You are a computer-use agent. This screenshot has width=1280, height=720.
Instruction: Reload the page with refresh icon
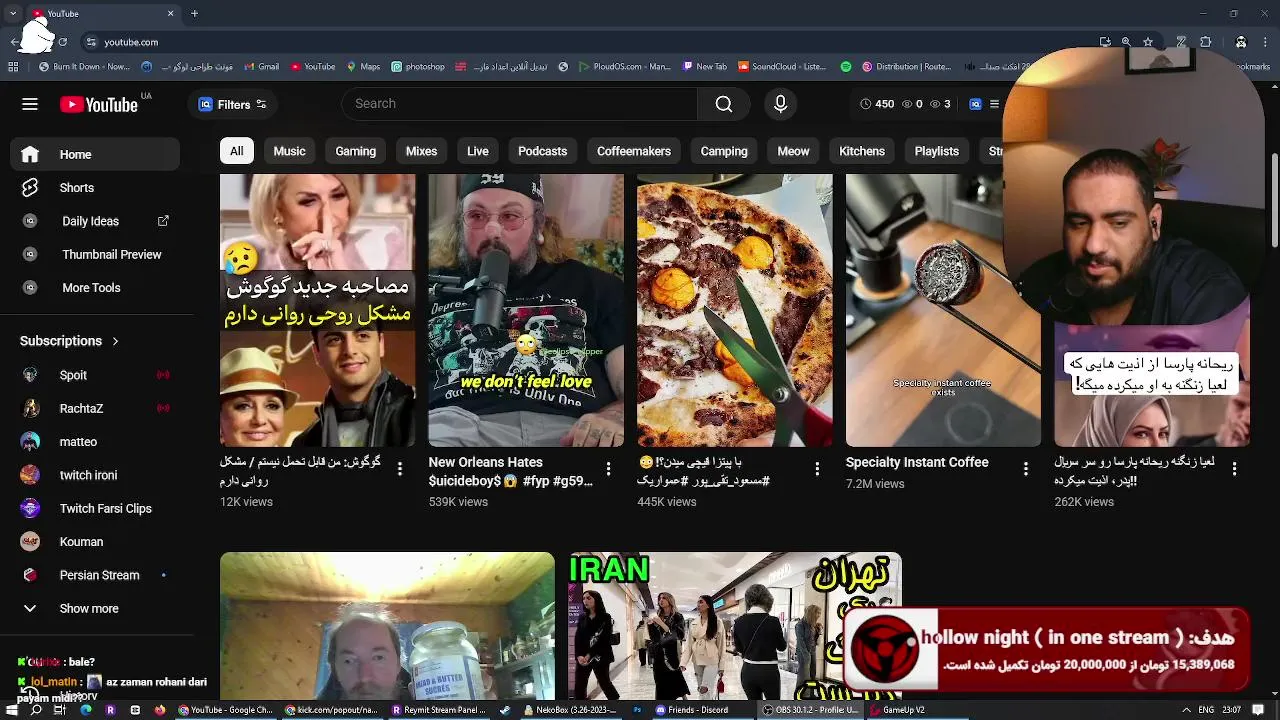coord(62,42)
